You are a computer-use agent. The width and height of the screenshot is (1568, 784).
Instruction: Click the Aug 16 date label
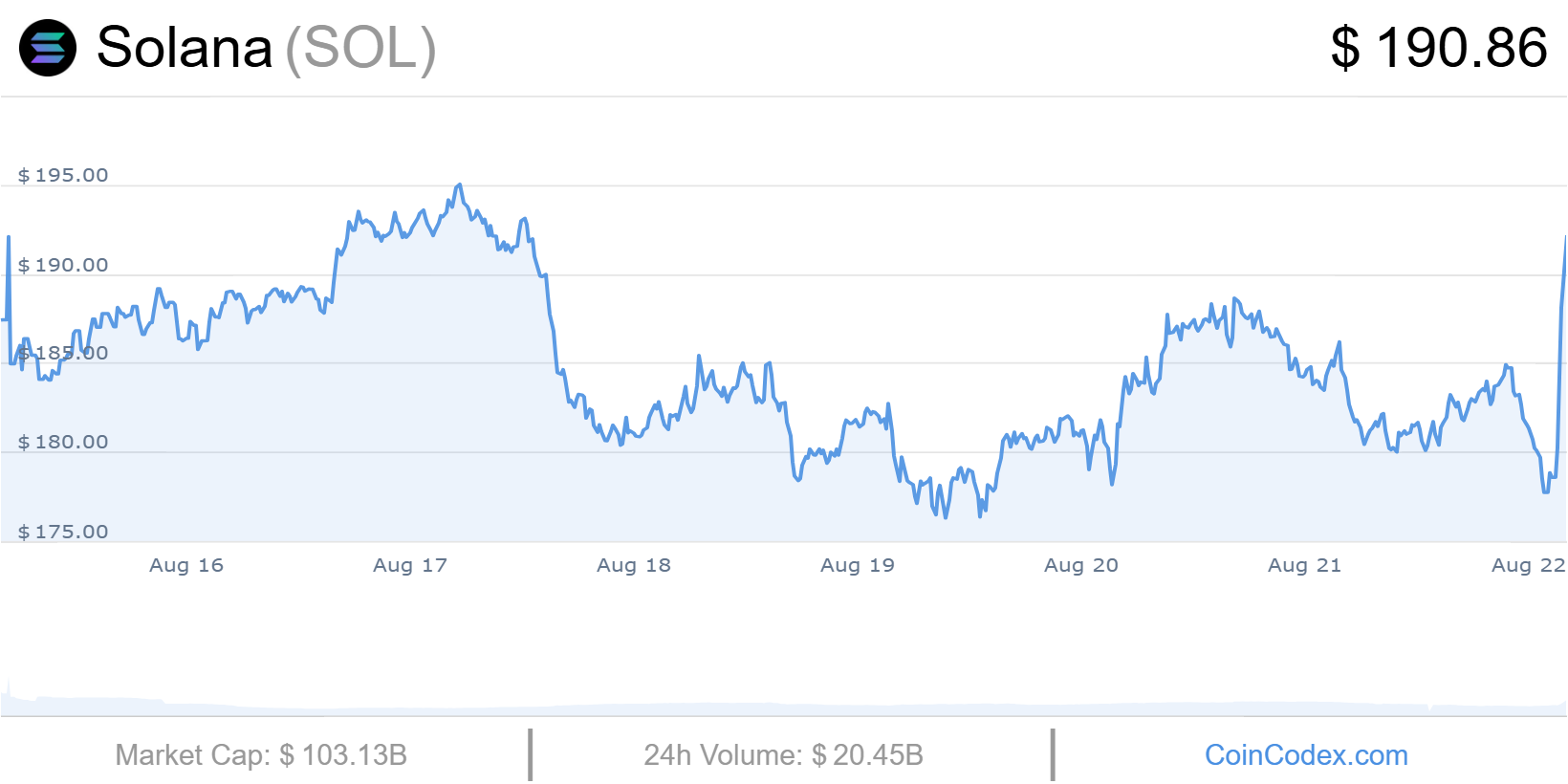pyautogui.click(x=186, y=565)
